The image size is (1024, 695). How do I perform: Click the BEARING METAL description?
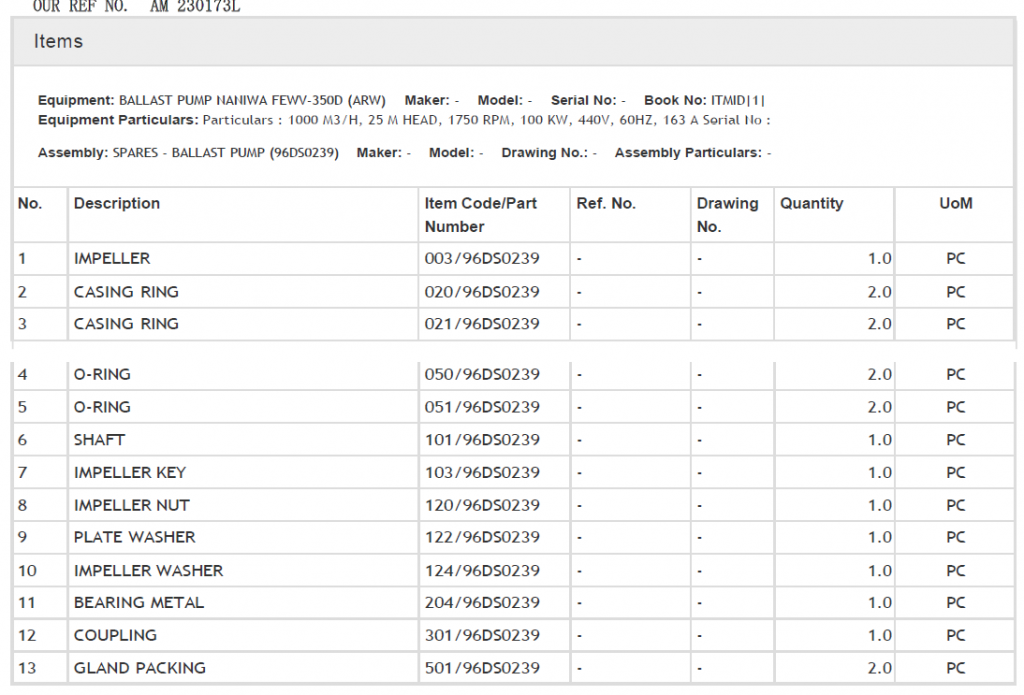coord(138,602)
